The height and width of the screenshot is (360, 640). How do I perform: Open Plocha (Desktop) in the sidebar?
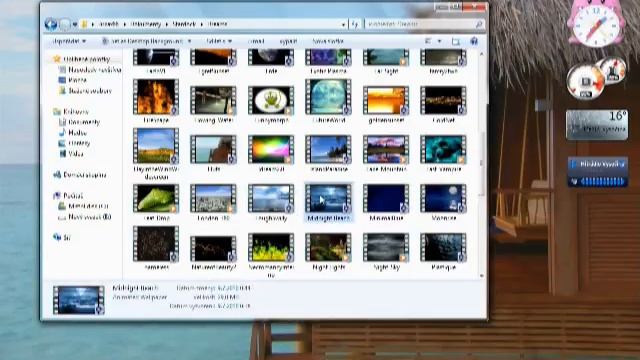pos(73,80)
